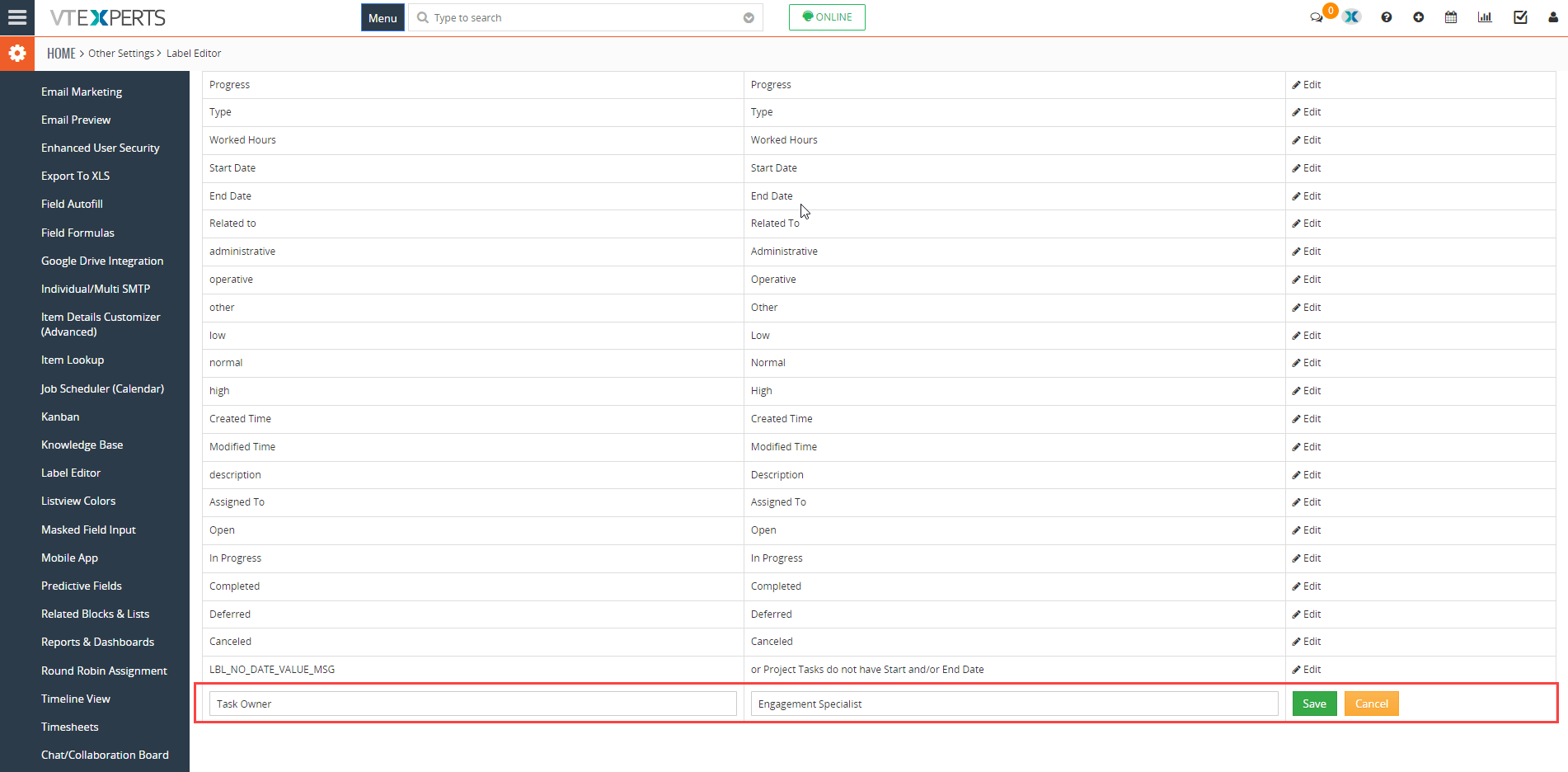Edit the High label row
1568x772 pixels.
1307,391
